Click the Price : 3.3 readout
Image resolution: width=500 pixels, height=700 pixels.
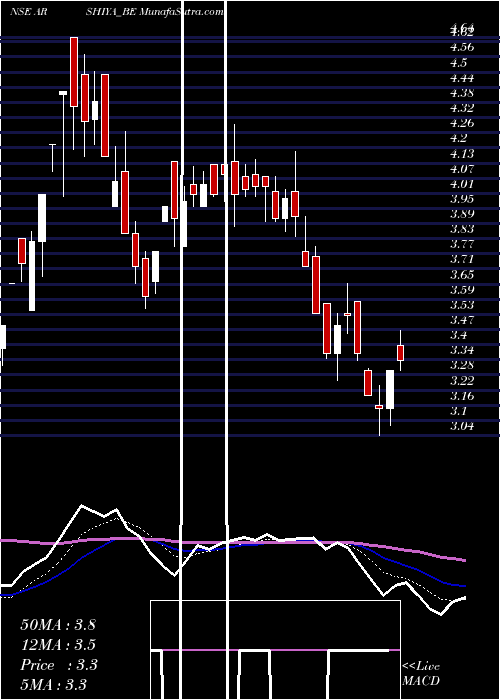tap(59, 665)
